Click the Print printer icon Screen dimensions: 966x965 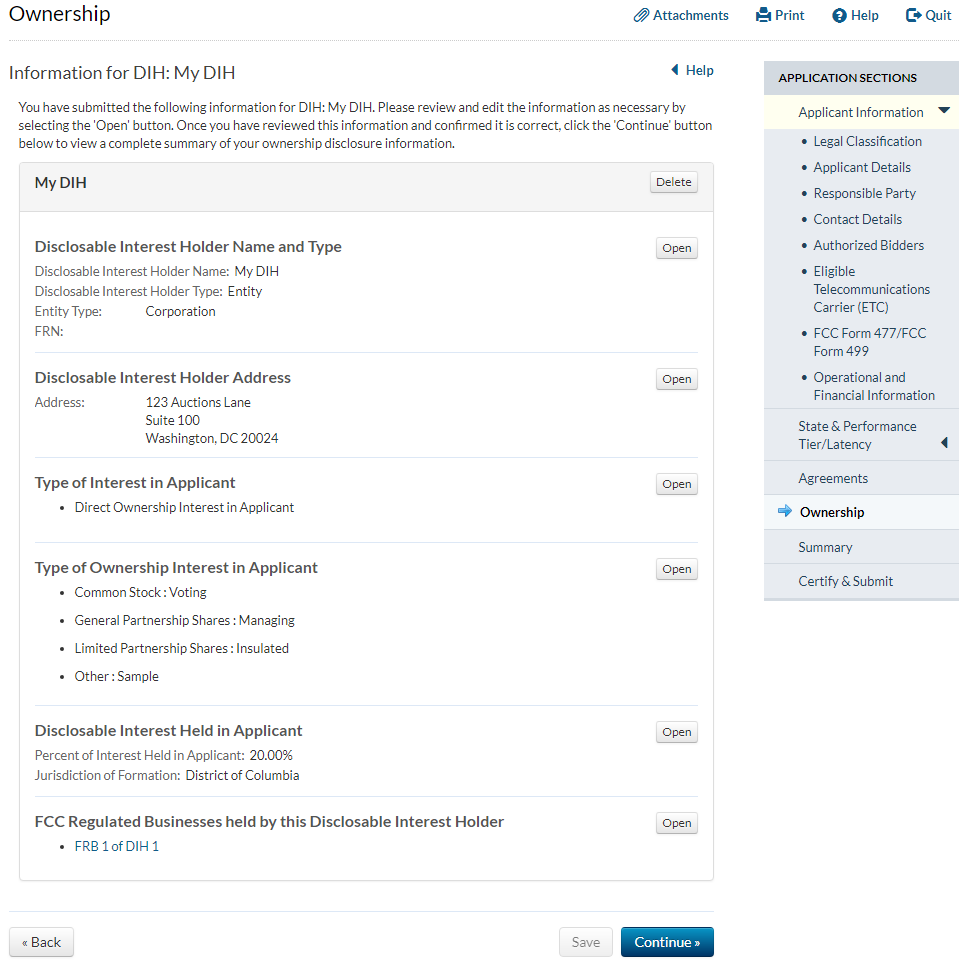point(763,16)
